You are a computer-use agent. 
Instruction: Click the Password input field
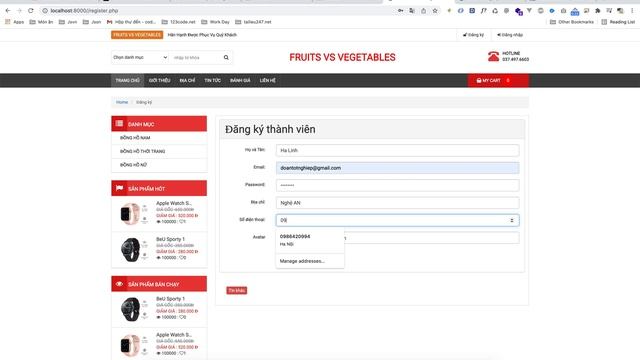click(398, 185)
